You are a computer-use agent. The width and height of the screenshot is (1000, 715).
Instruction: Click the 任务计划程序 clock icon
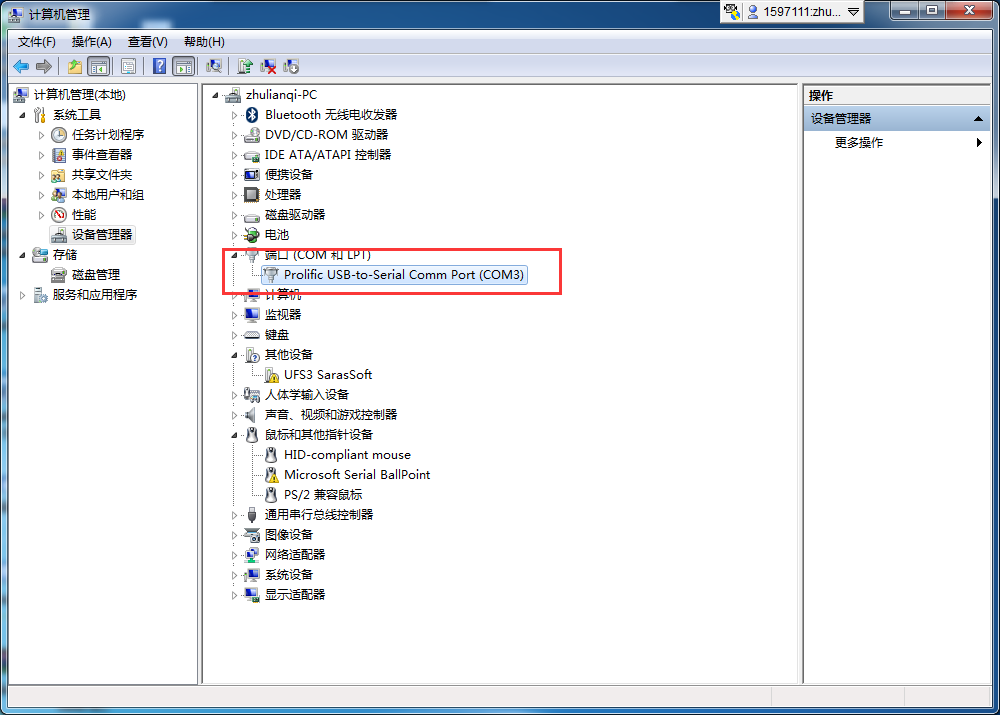tap(59, 135)
